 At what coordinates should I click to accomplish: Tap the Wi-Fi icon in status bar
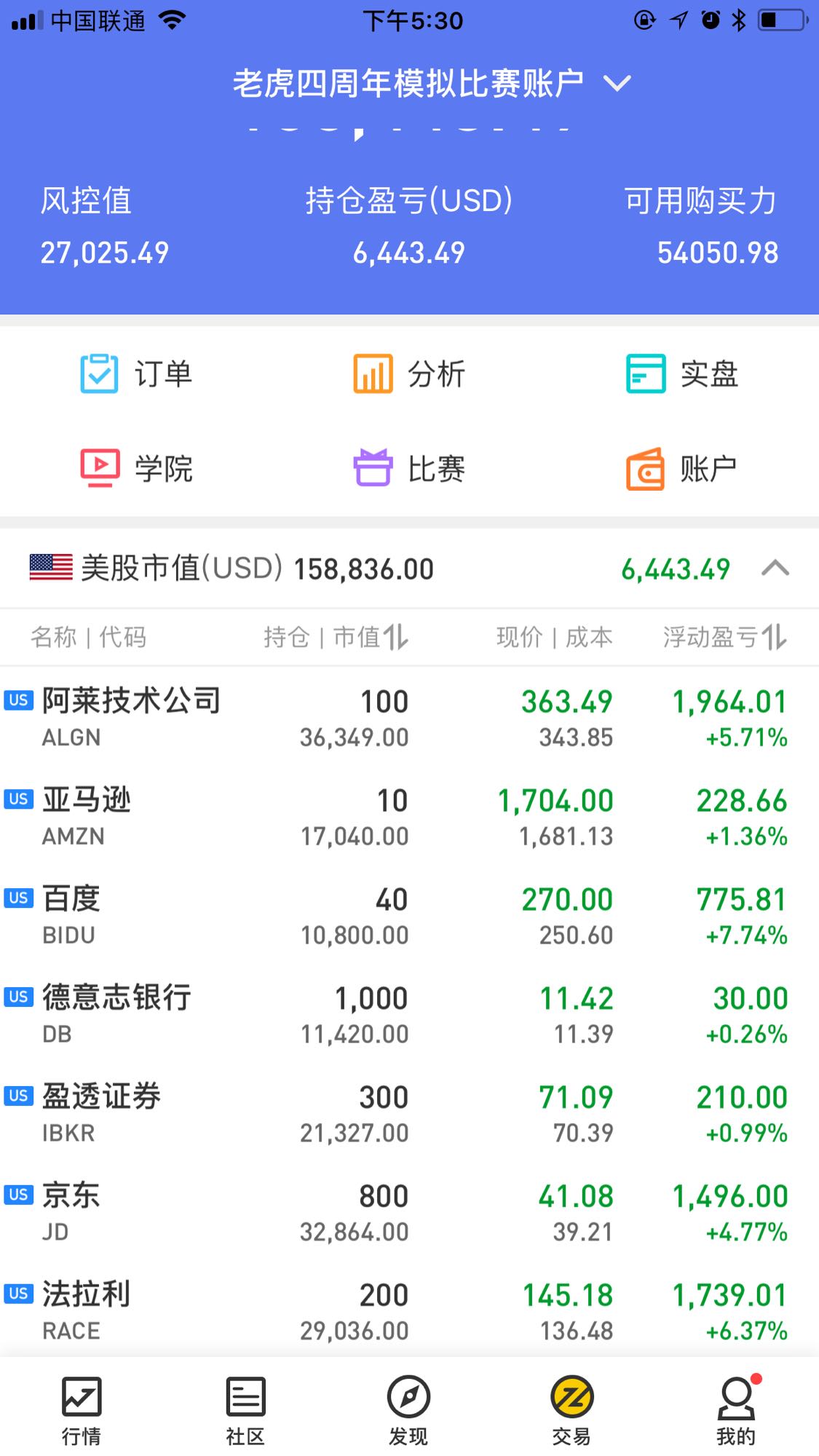[172, 20]
